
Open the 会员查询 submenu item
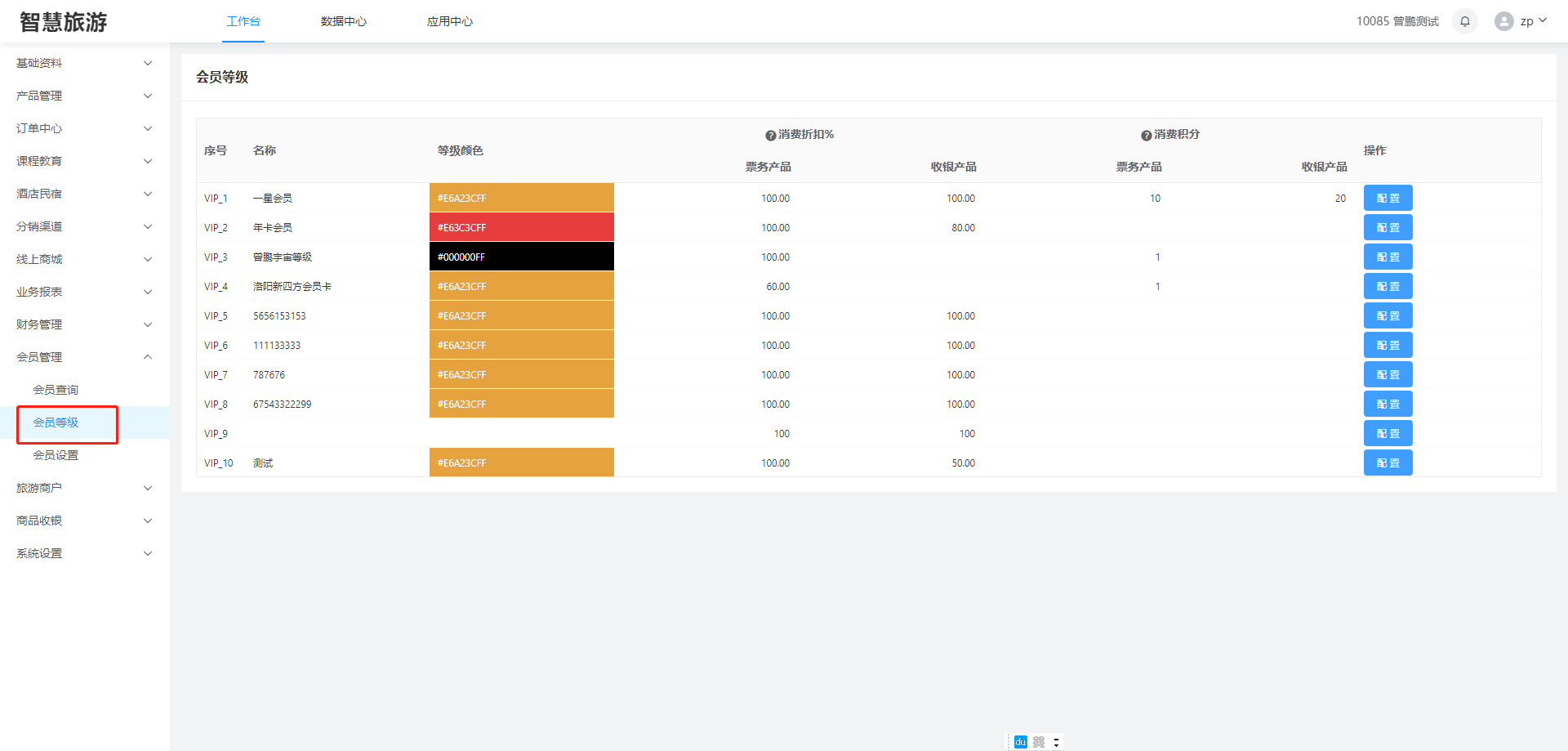coord(85,390)
